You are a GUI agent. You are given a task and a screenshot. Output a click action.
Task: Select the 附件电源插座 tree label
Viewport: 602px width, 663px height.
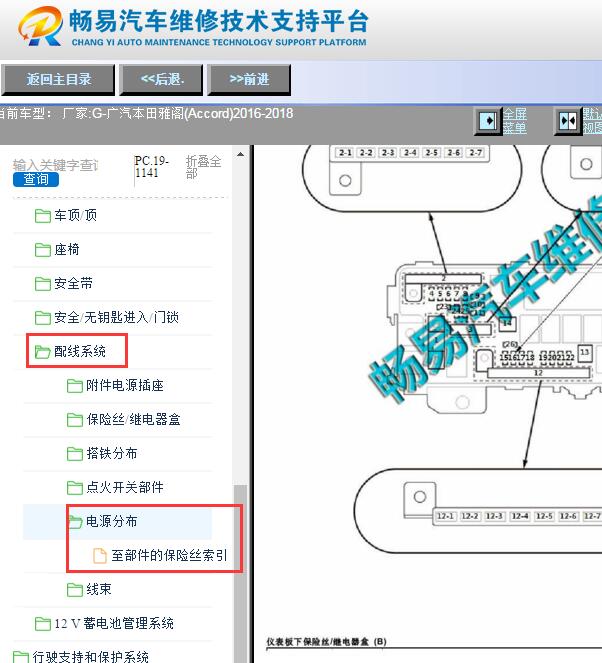point(125,385)
